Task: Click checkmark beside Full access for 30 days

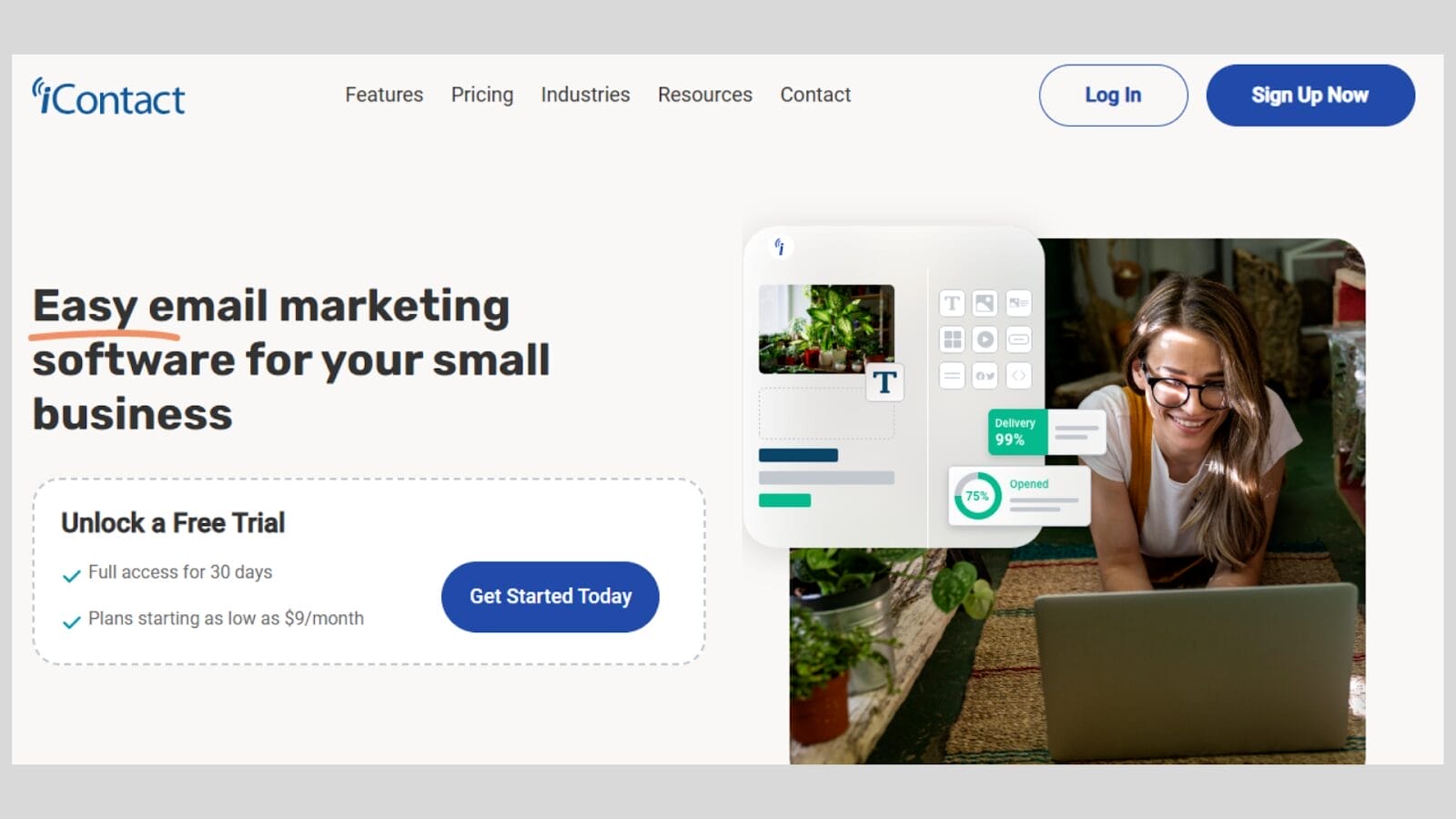Action: click(x=71, y=575)
